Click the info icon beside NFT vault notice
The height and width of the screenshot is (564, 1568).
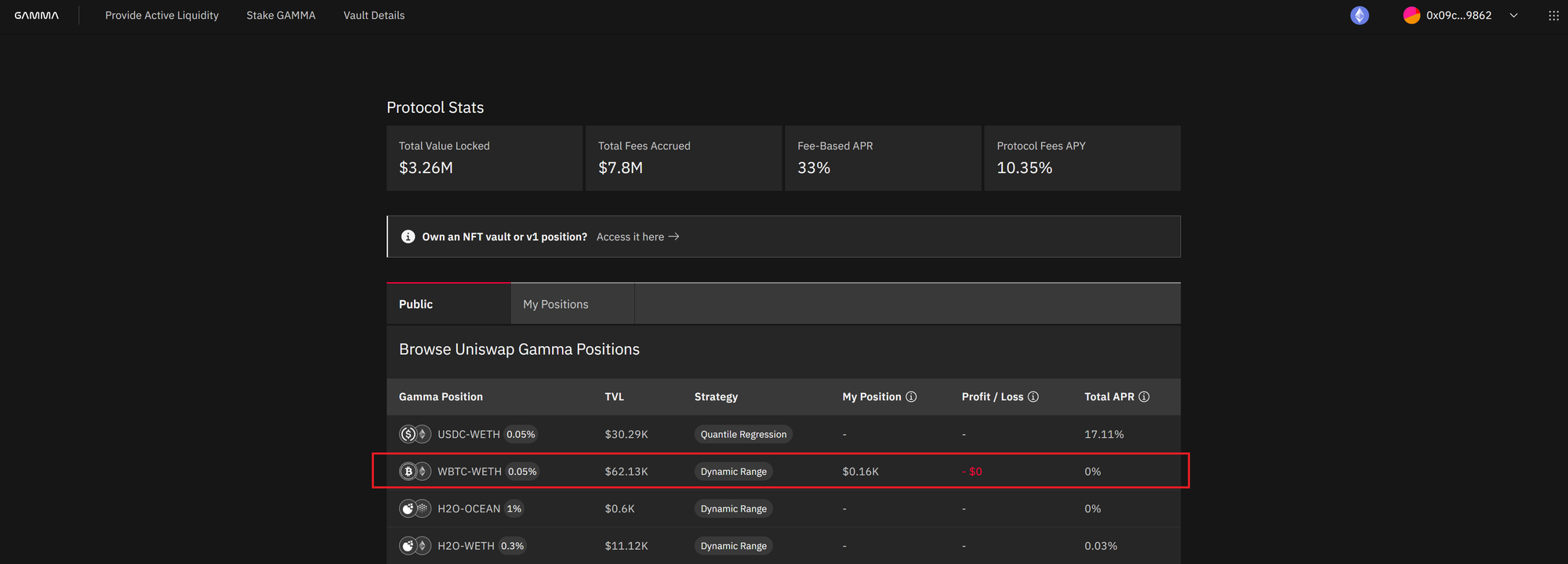408,237
